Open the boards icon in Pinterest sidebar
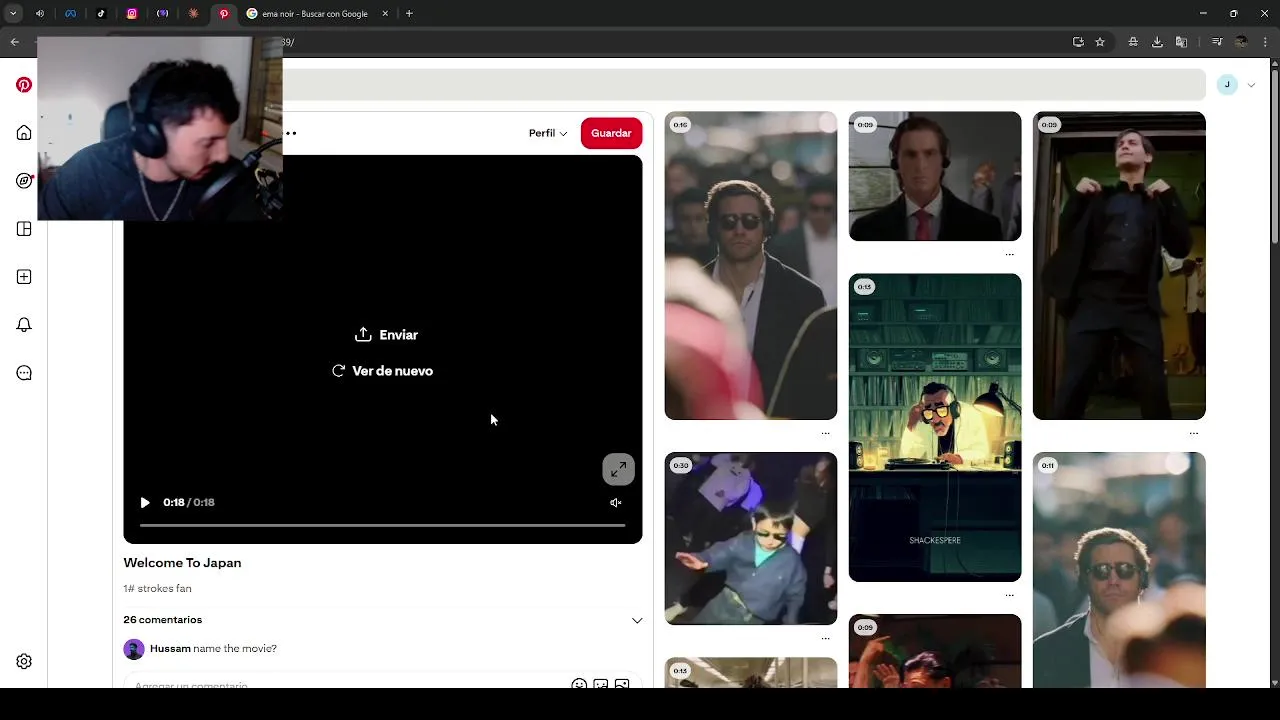 pos(24,229)
